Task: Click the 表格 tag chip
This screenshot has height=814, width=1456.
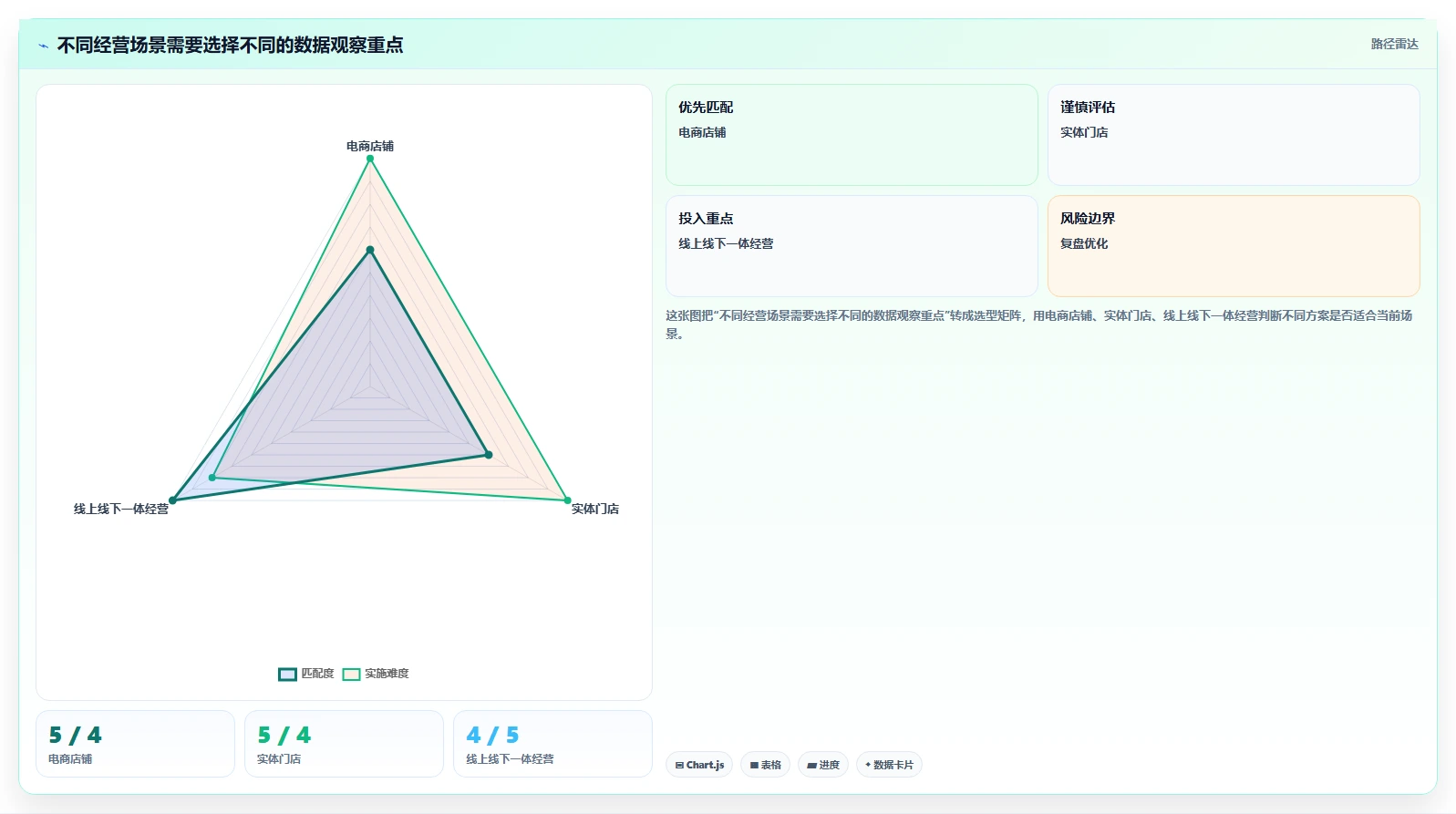Action: 765,765
